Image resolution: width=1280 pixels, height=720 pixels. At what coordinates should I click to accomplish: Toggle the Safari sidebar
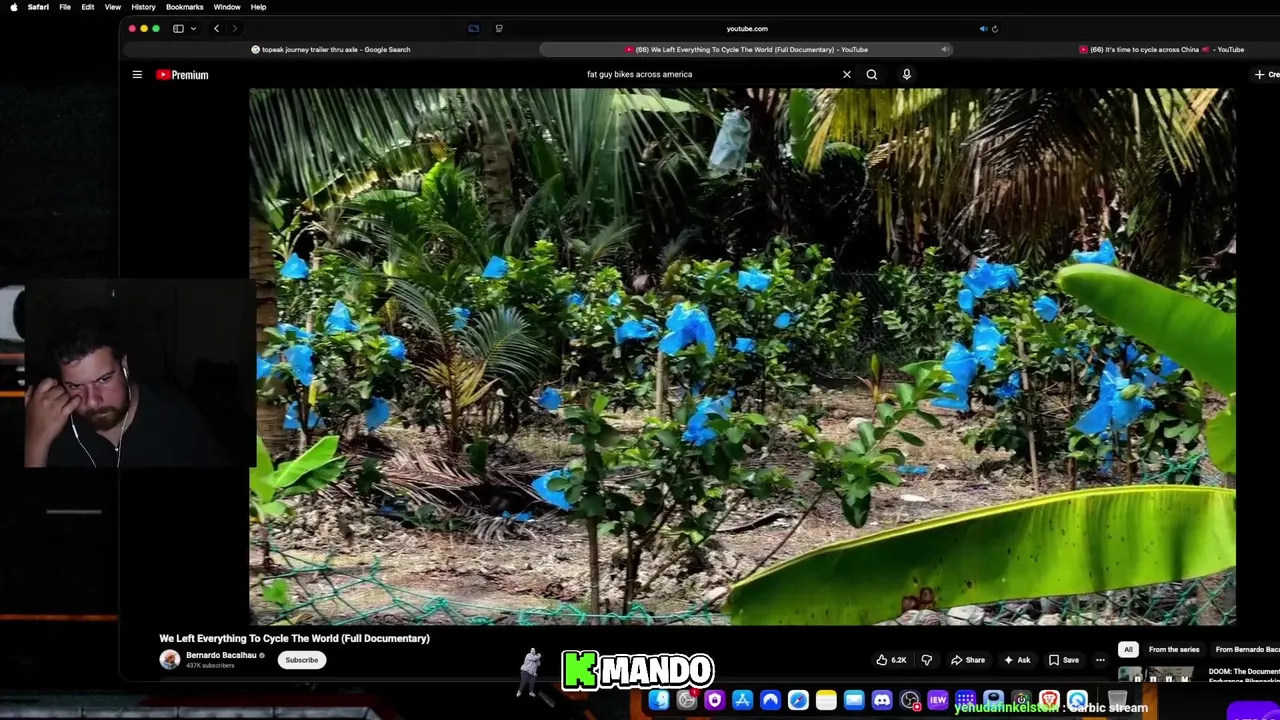point(178,29)
